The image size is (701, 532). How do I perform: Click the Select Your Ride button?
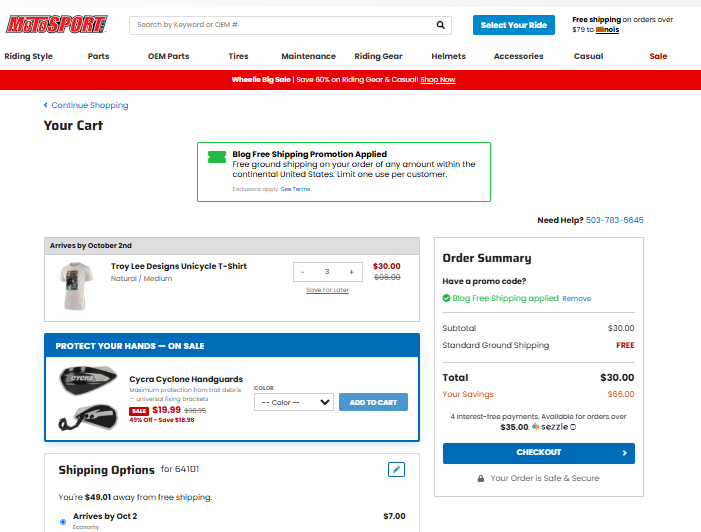514,25
